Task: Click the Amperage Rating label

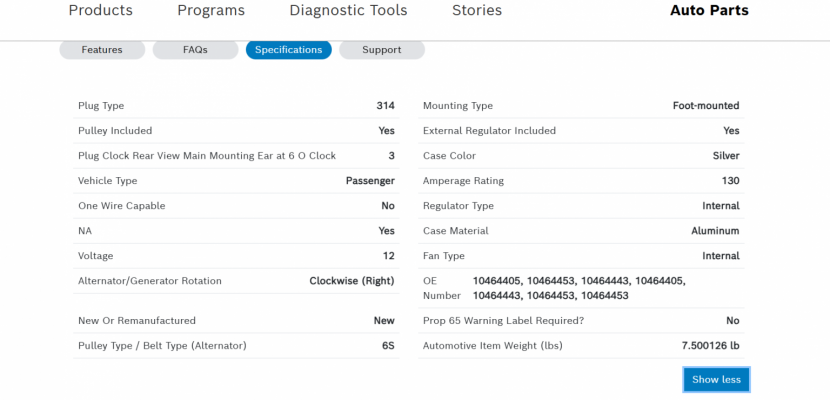Action: (463, 180)
